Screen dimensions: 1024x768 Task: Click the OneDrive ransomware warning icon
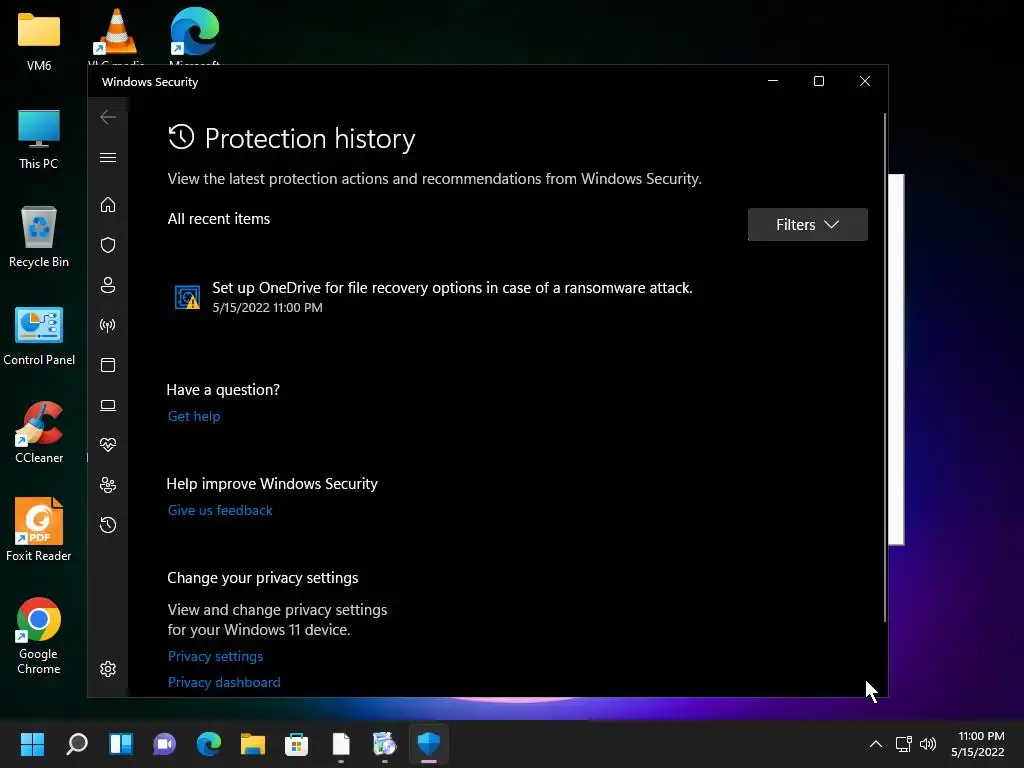click(187, 297)
